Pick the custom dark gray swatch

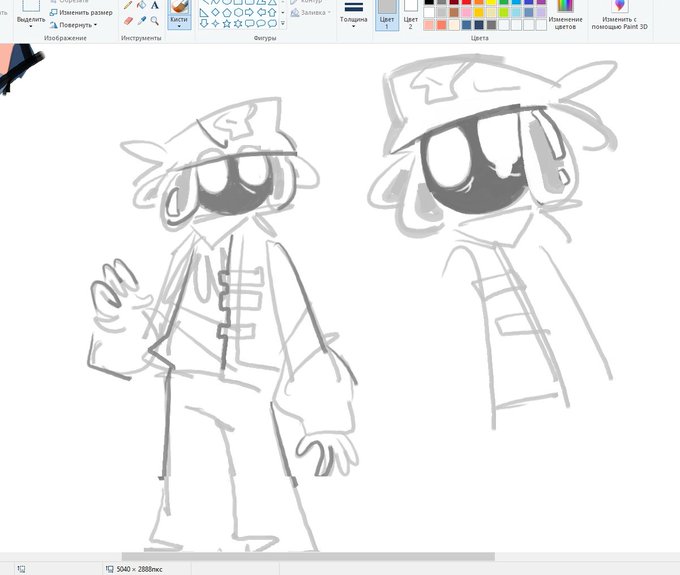pos(491,25)
